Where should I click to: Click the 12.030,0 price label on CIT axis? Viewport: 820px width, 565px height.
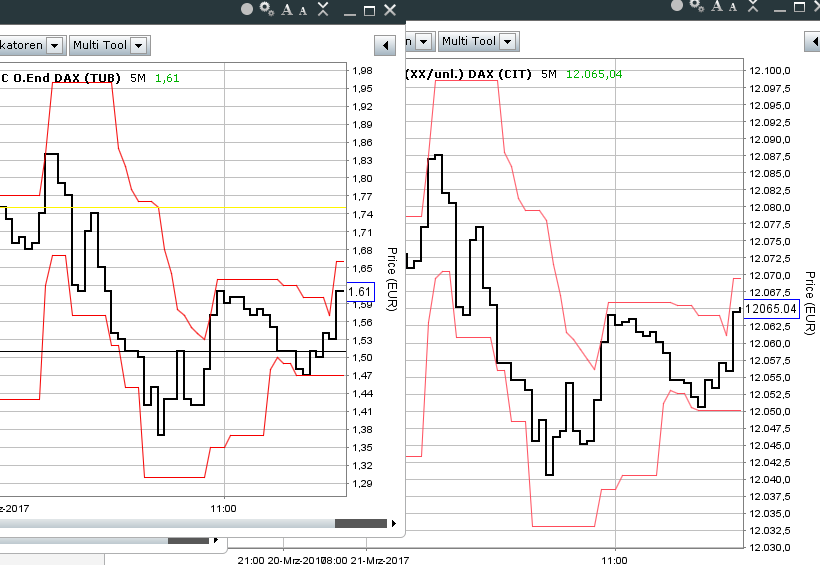pyautogui.click(x=770, y=548)
